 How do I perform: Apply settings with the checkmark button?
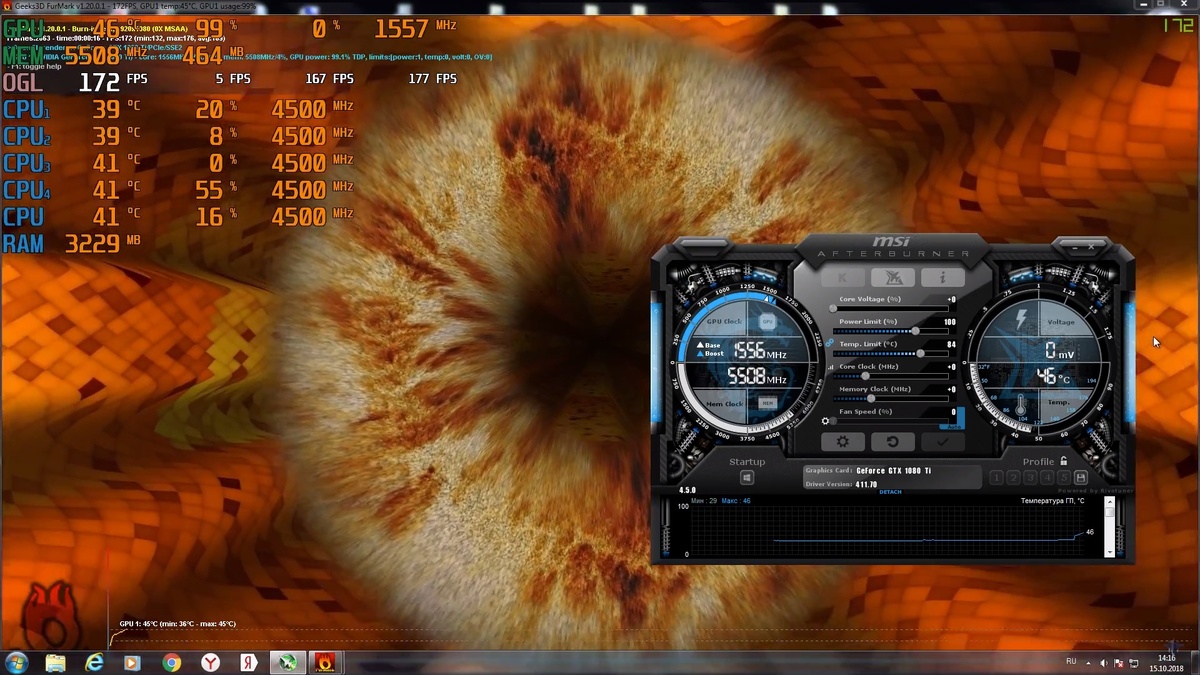click(942, 442)
